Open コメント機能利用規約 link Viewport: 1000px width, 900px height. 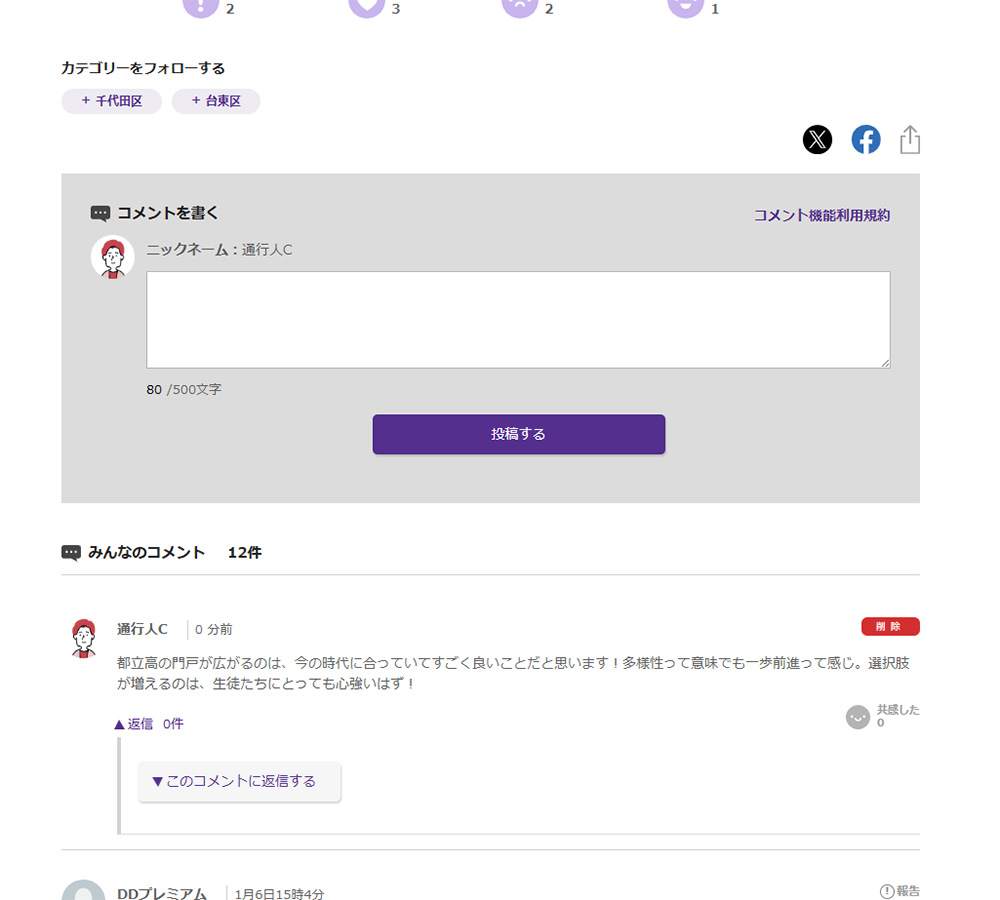tap(821, 216)
